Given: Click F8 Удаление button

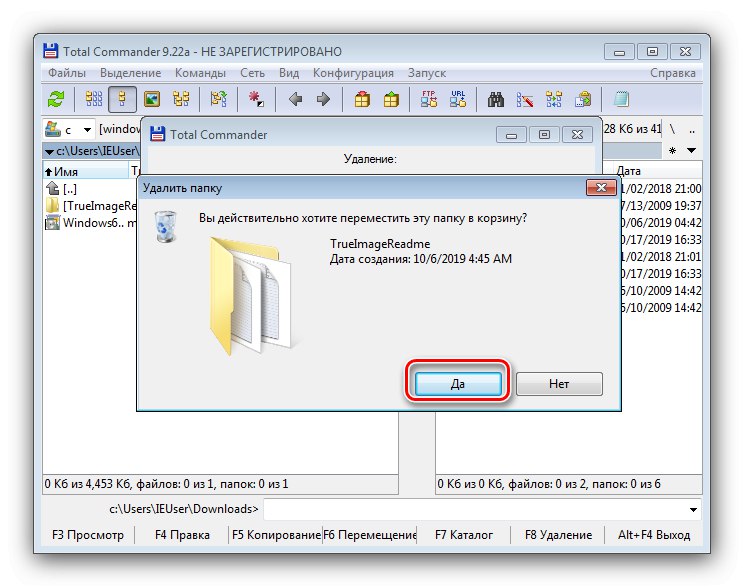Looking at the screenshot, I should coord(558,535).
